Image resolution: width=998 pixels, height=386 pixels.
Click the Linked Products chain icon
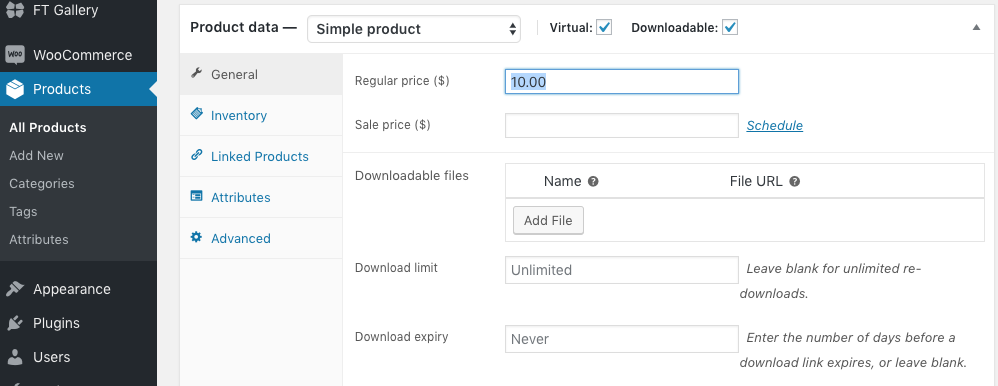pyautogui.click(x=197, y=155)
